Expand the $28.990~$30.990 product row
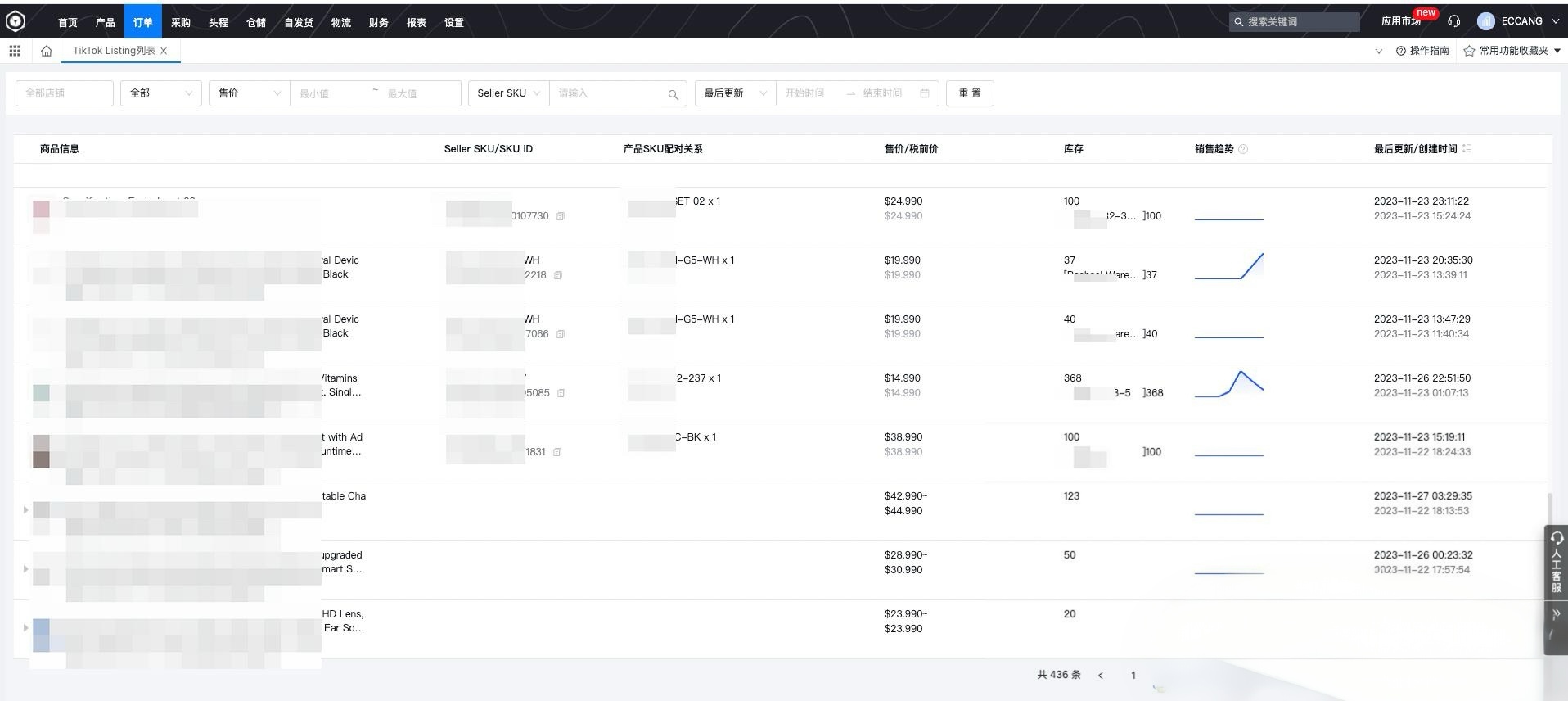The image size is (1568, 701). coord(25,568)
